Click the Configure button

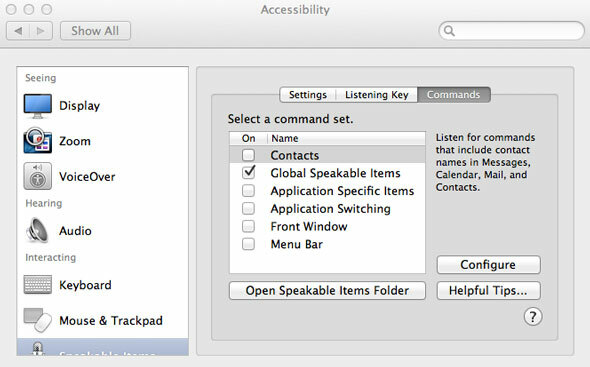(488, 265)
